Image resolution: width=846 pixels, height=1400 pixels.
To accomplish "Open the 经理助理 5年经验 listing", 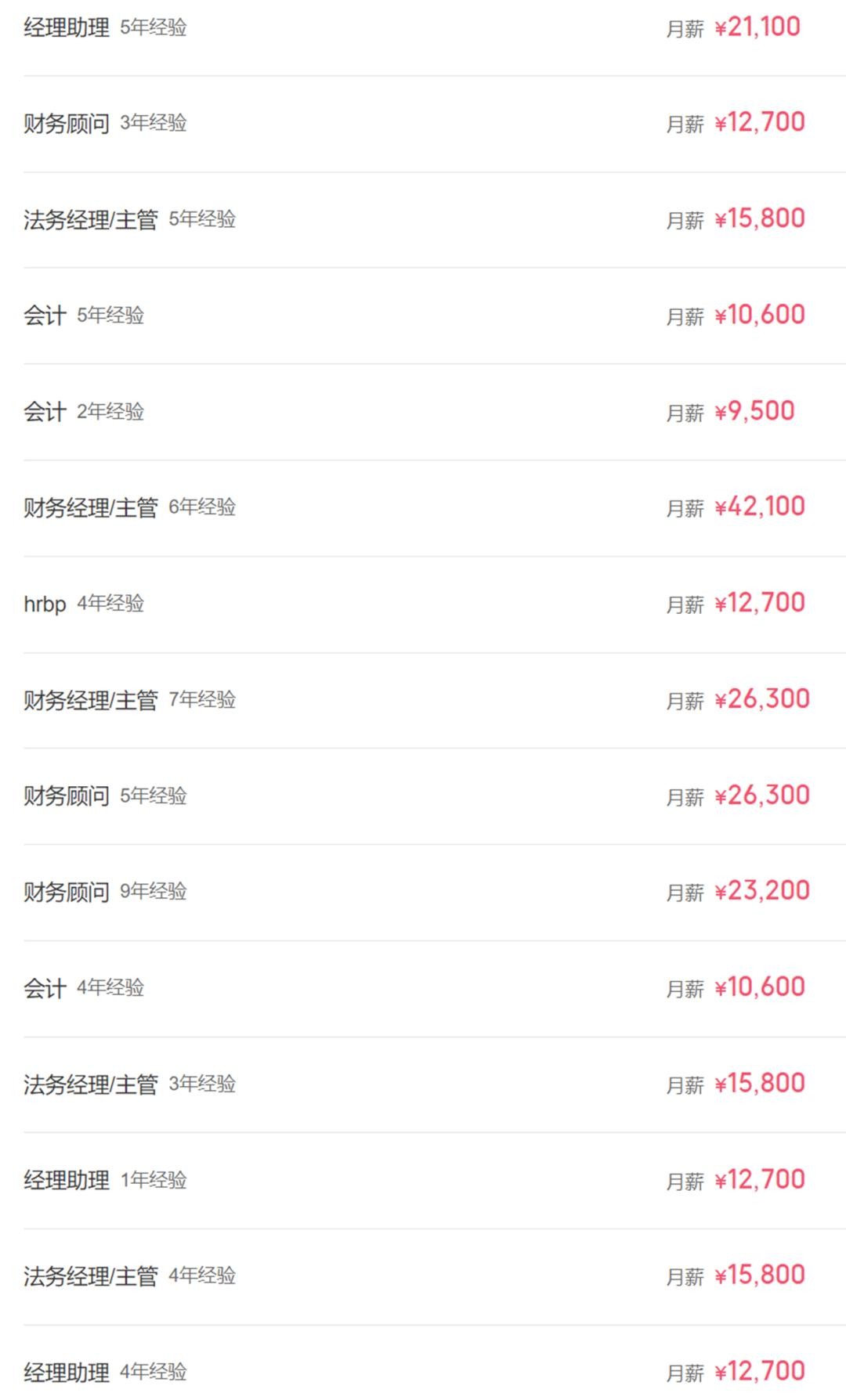I will pyautogui.click(x=67, y=28).
